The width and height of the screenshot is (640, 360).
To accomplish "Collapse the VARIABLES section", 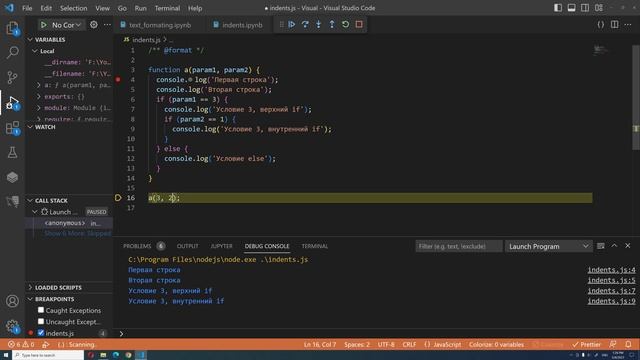I will 30,40.
